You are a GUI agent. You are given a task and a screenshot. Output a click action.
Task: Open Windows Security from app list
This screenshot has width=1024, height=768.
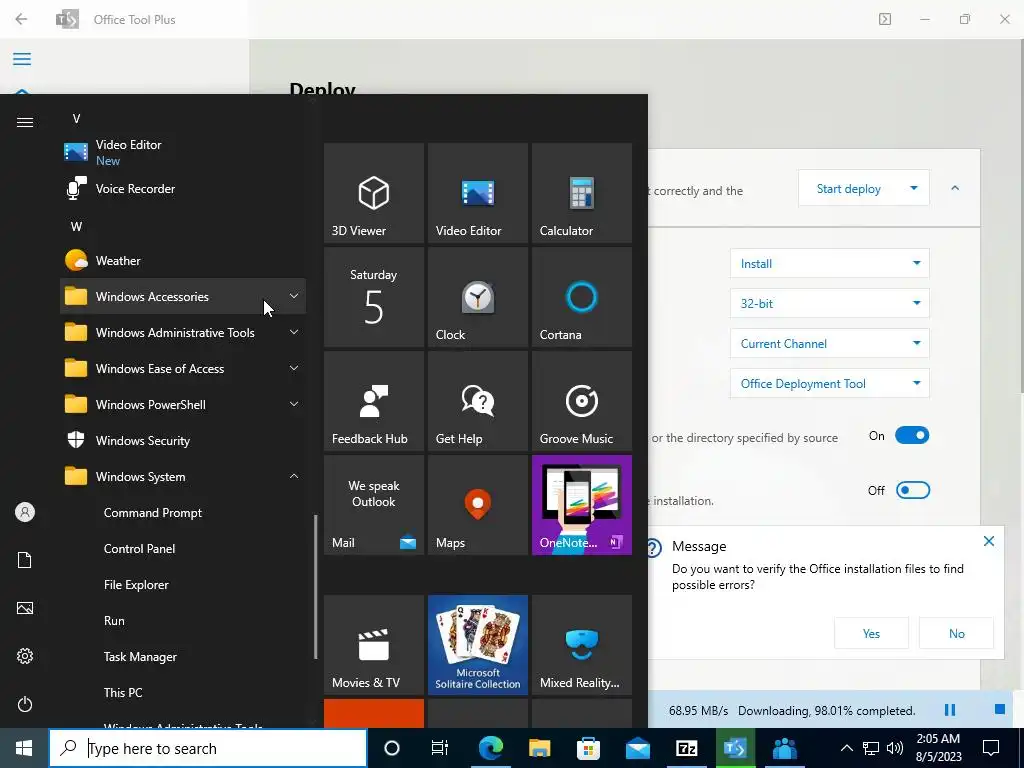tap(183, 440)
